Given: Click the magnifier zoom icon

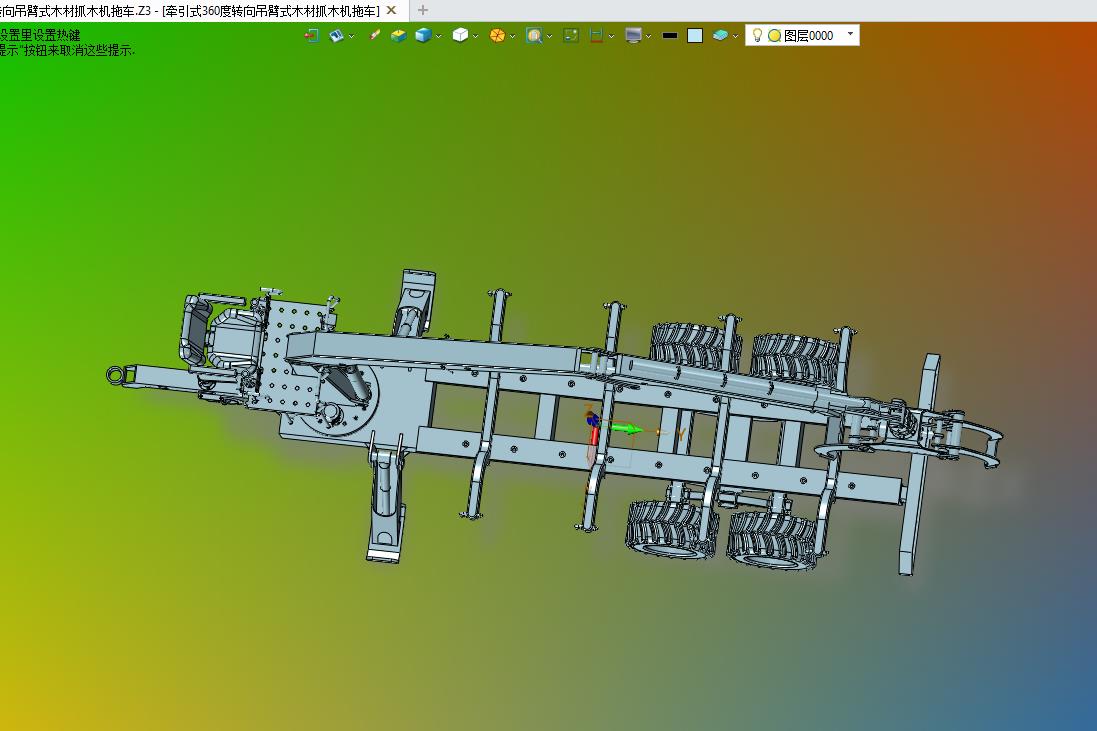Looking at the screenshot, I should [x=534, y=35].
